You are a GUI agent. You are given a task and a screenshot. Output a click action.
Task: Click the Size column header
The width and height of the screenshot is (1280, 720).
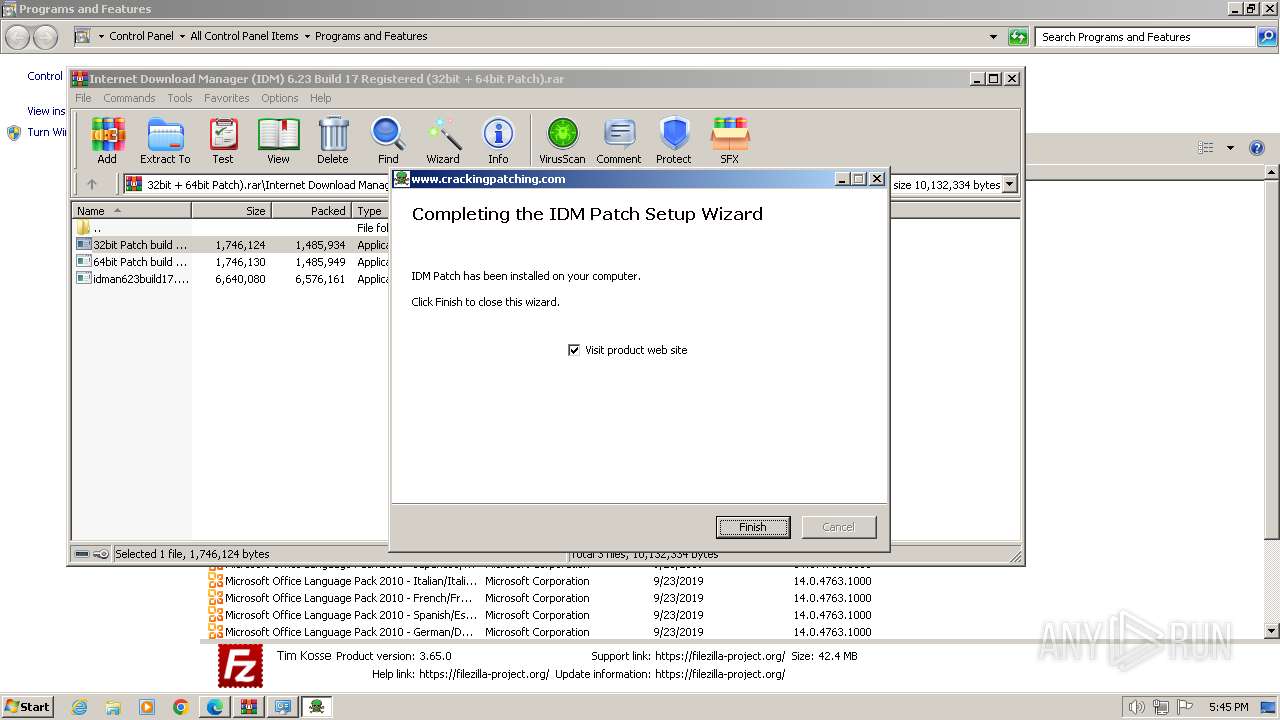pos(231,211)
